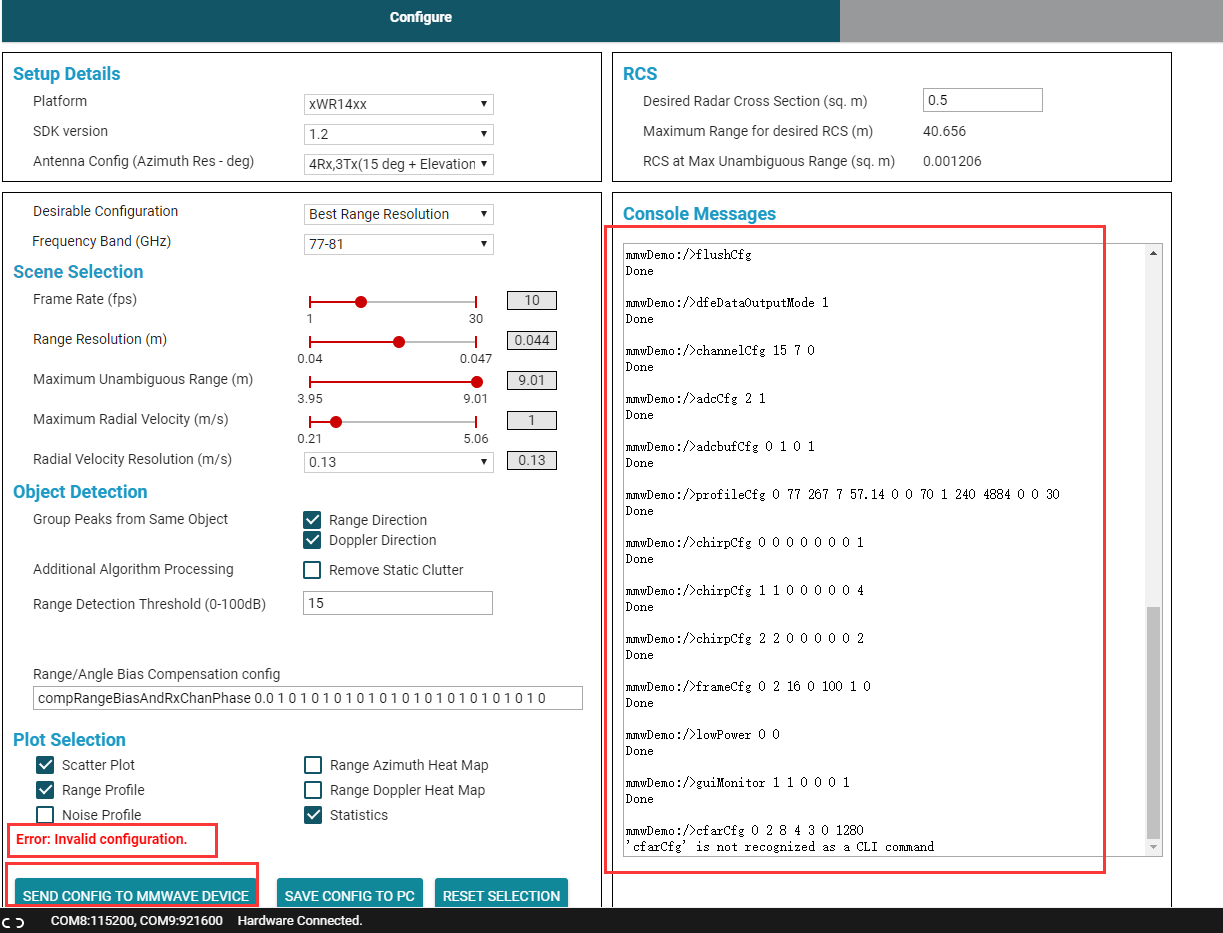Click the console messages scrollbar thumb
This screenshot has height=933, width=1223.
click(1154, 722)
